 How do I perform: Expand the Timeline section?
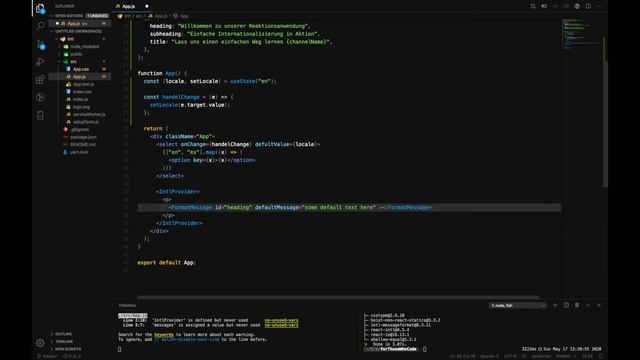[x=64, y=341]
